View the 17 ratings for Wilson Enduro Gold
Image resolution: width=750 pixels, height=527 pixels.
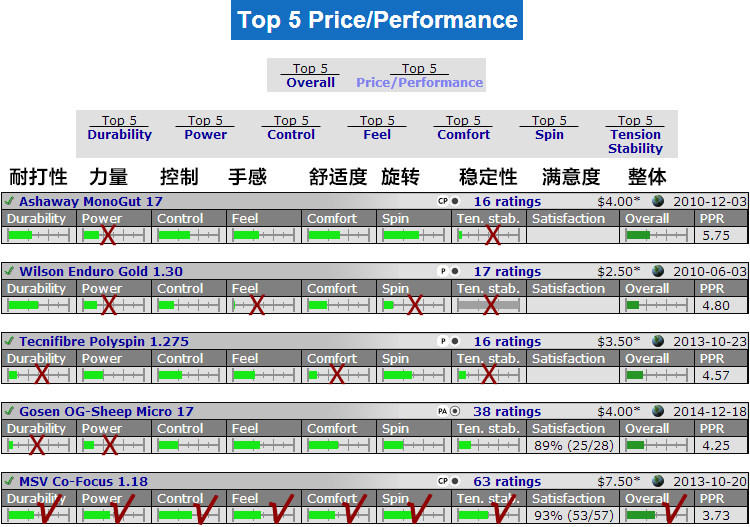pos(507,271)
